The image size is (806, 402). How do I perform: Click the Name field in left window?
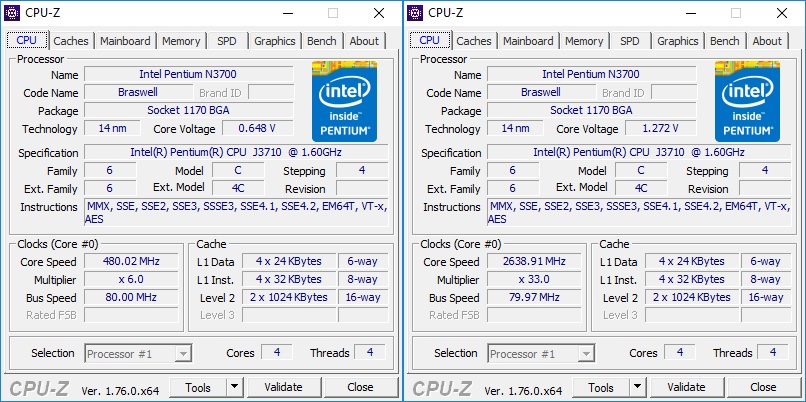click(189, 75)
